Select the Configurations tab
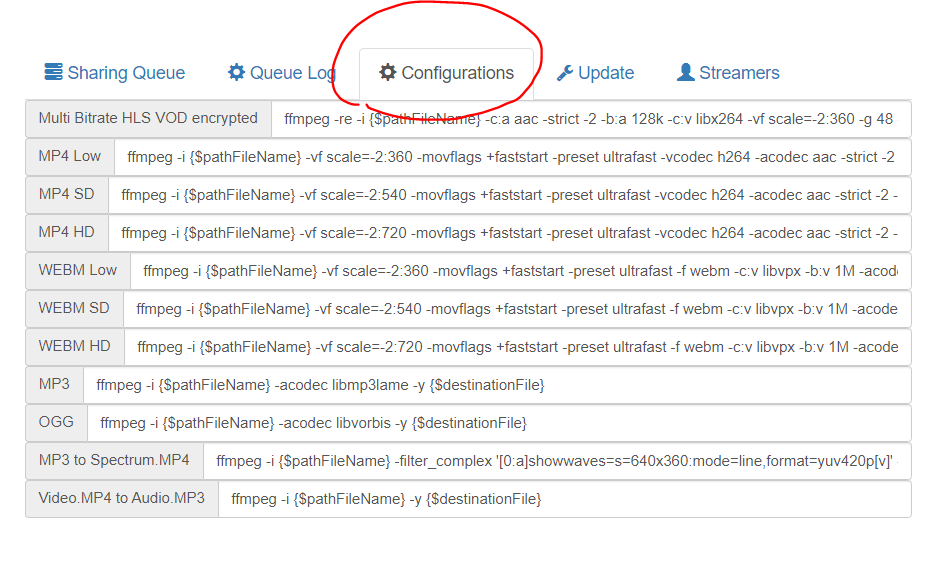 446,74
